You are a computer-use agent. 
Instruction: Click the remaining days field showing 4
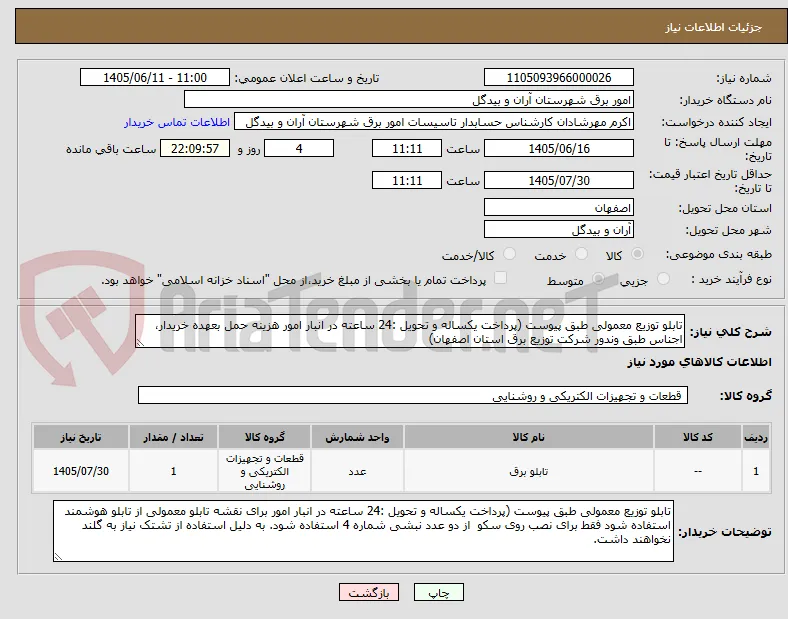click(x=299, y=148)
